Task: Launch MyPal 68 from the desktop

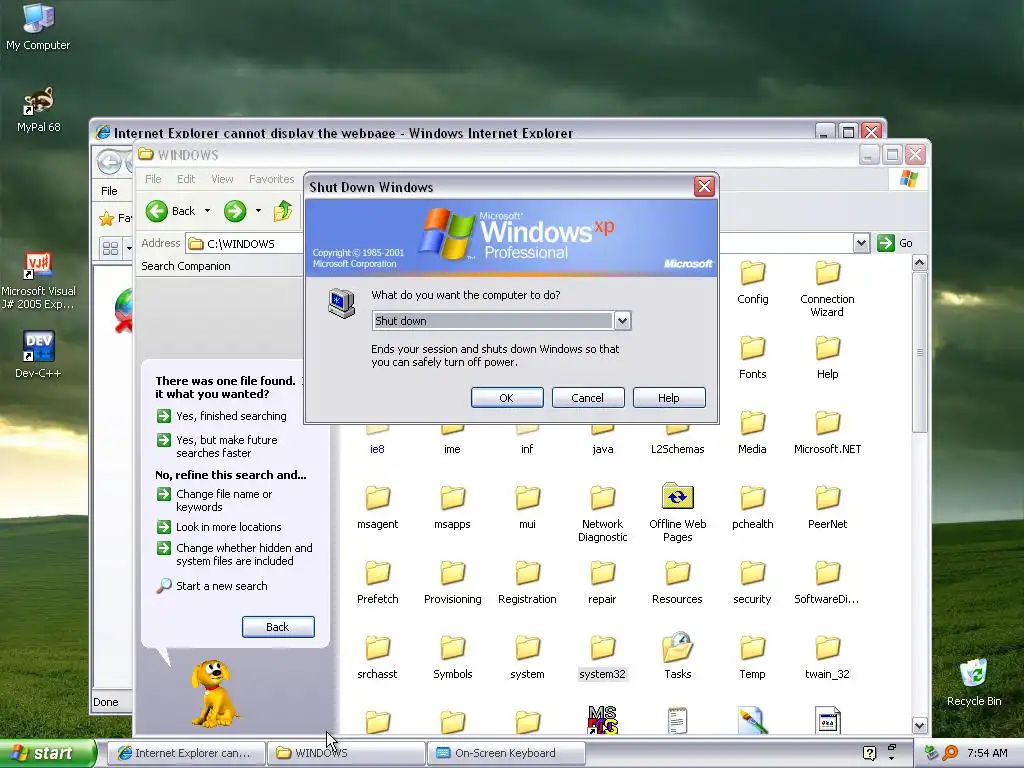Action: tap(38, 109)
